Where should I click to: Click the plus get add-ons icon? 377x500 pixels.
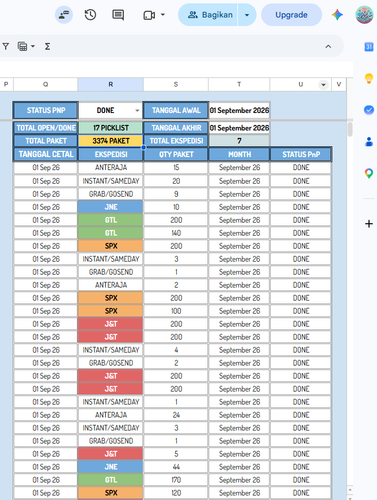click(x=369, y=224)
